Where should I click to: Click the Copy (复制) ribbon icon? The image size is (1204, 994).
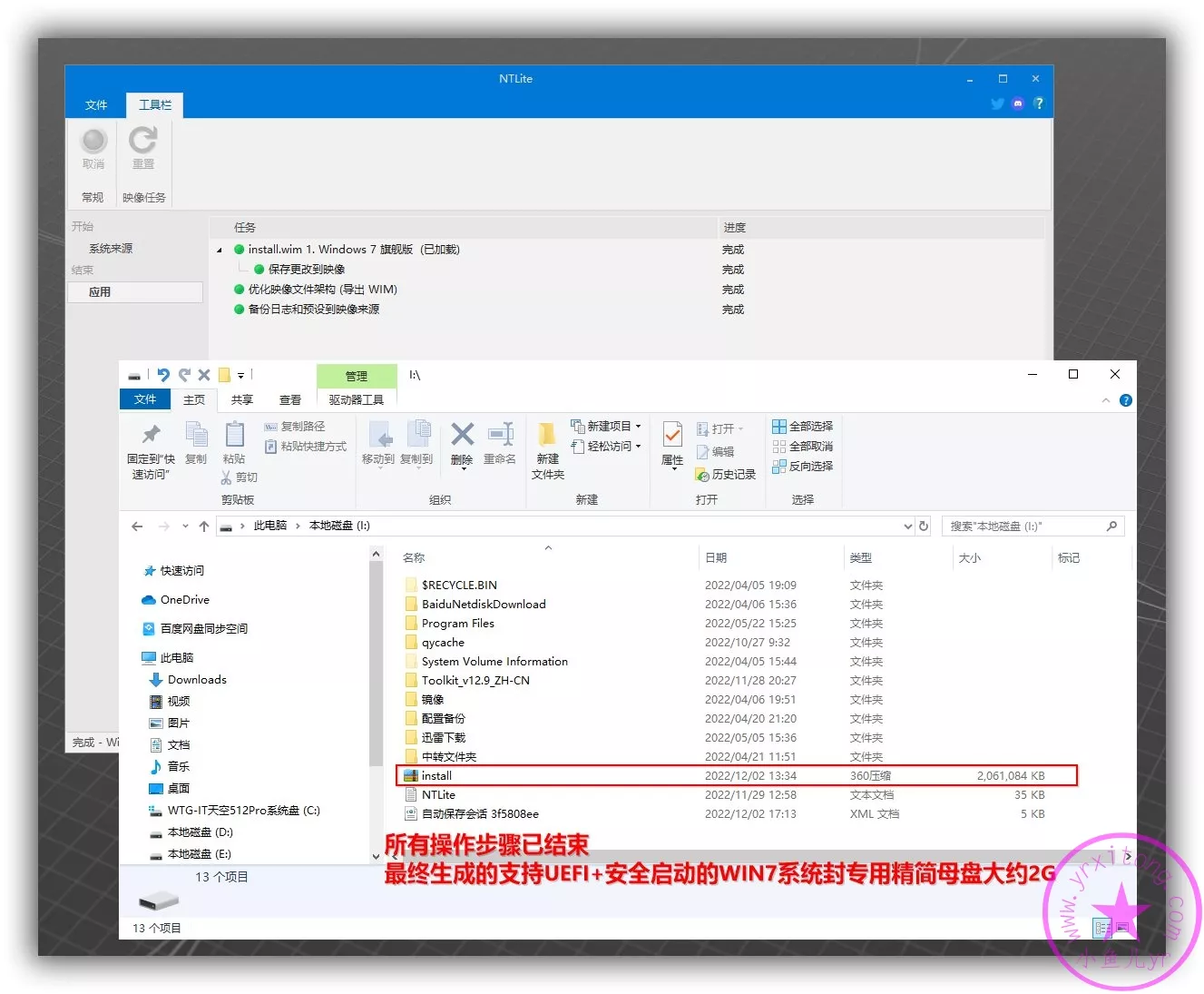pyautogui.click(x=196, y=434)
